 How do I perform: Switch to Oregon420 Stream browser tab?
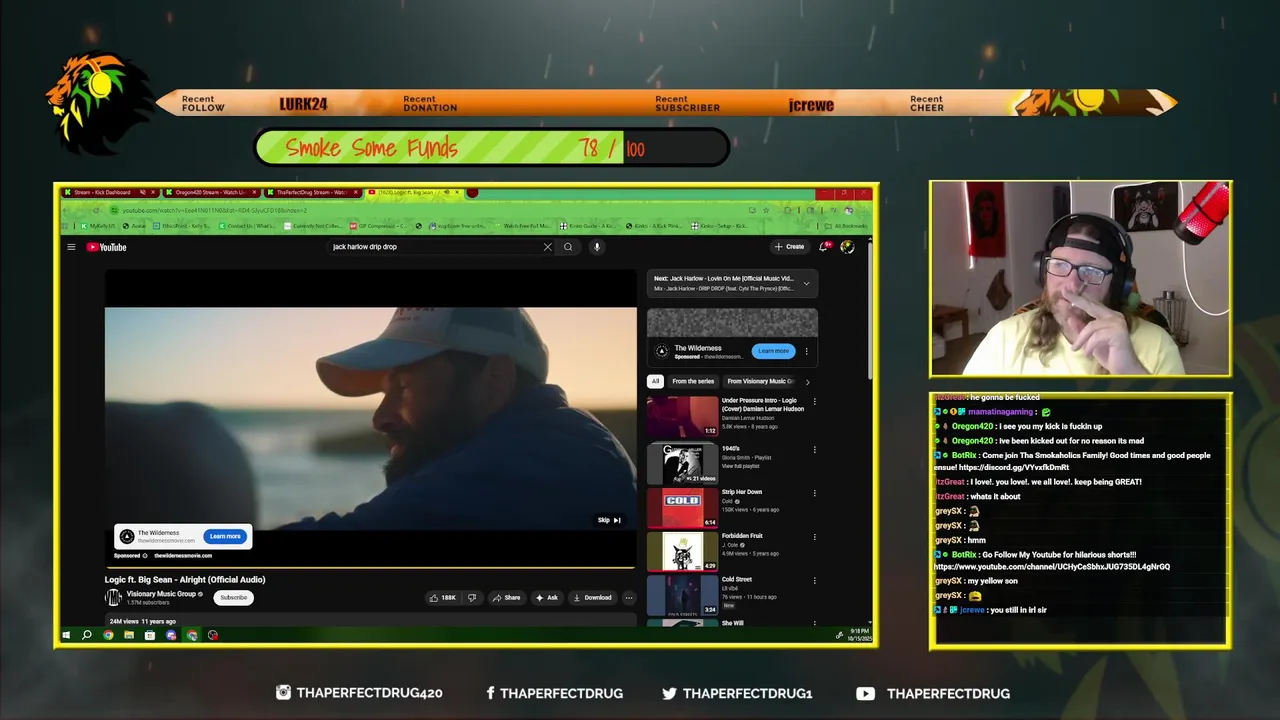pos(210,192)
